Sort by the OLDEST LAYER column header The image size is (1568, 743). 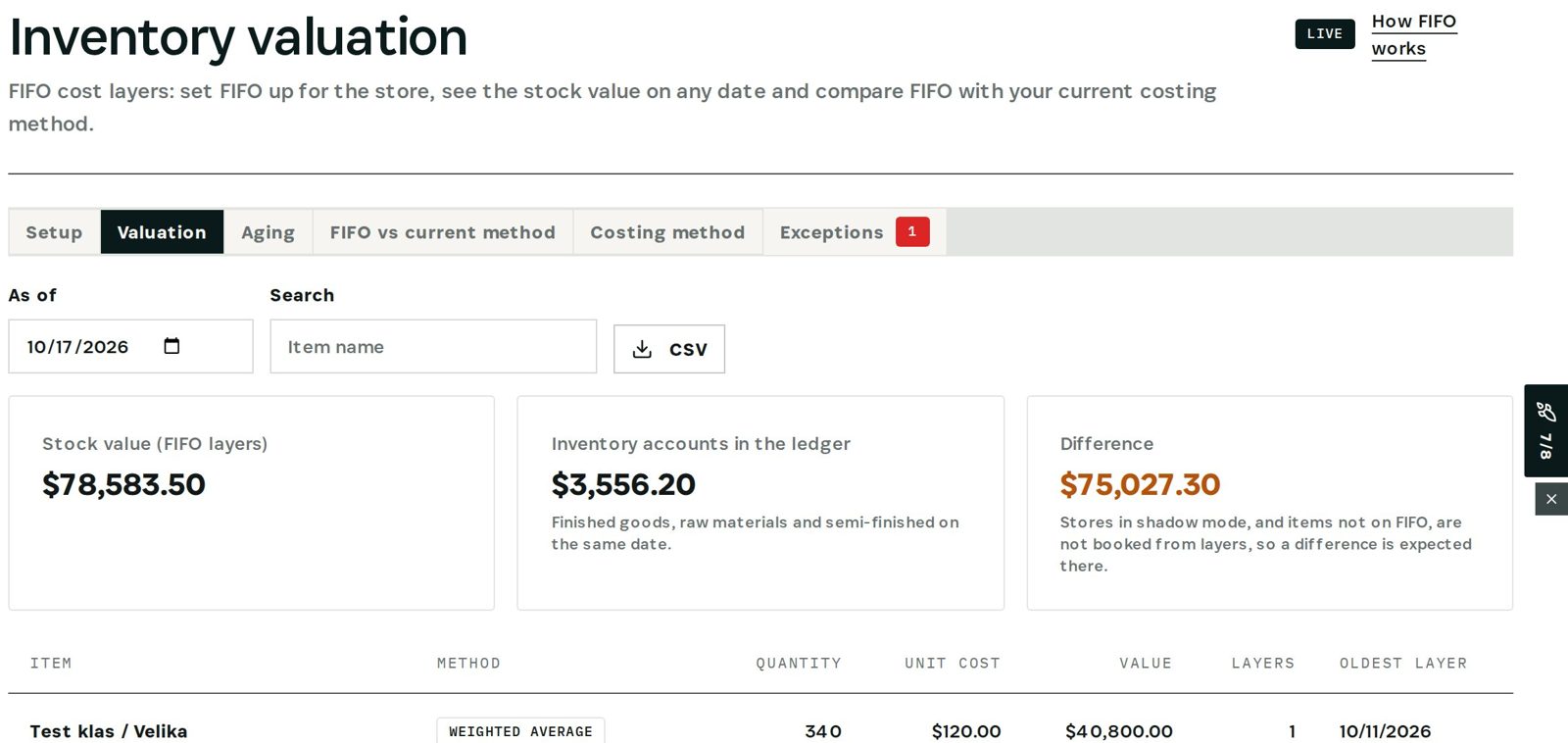pos(1403,664)
